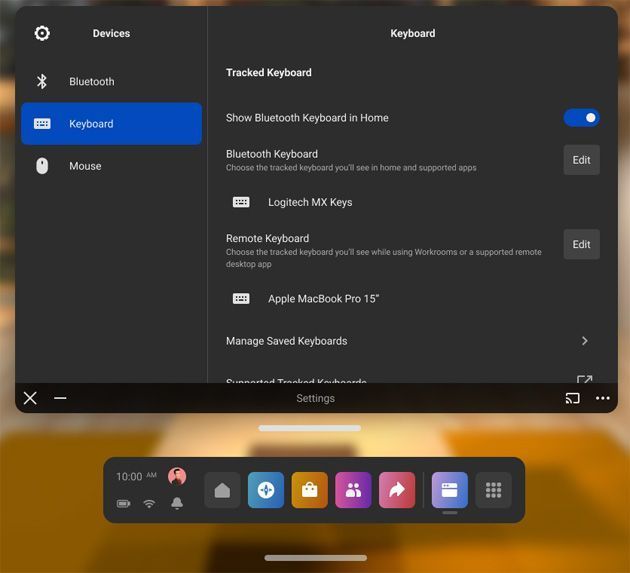Click Edit button for Bluetooth Keyboard

581,160
